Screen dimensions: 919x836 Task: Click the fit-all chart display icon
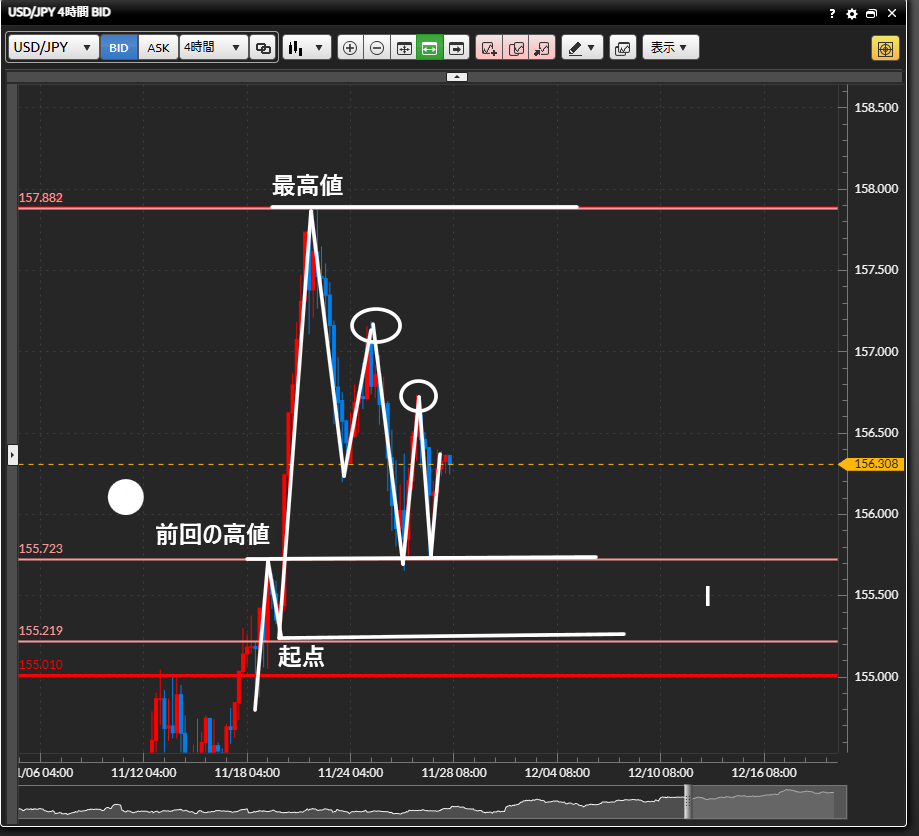pos(404,48)
